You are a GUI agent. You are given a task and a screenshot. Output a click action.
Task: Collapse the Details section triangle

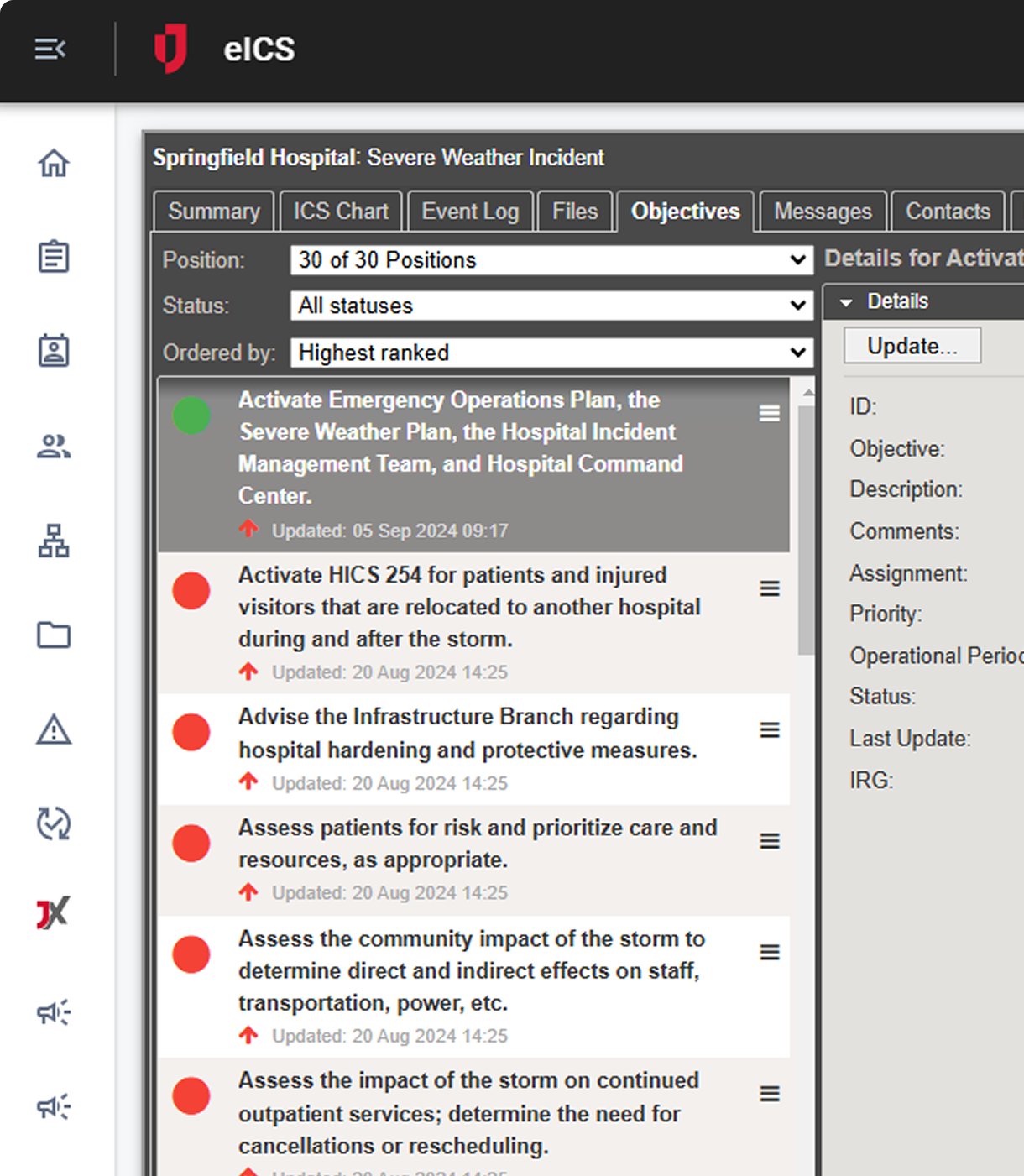846,302
